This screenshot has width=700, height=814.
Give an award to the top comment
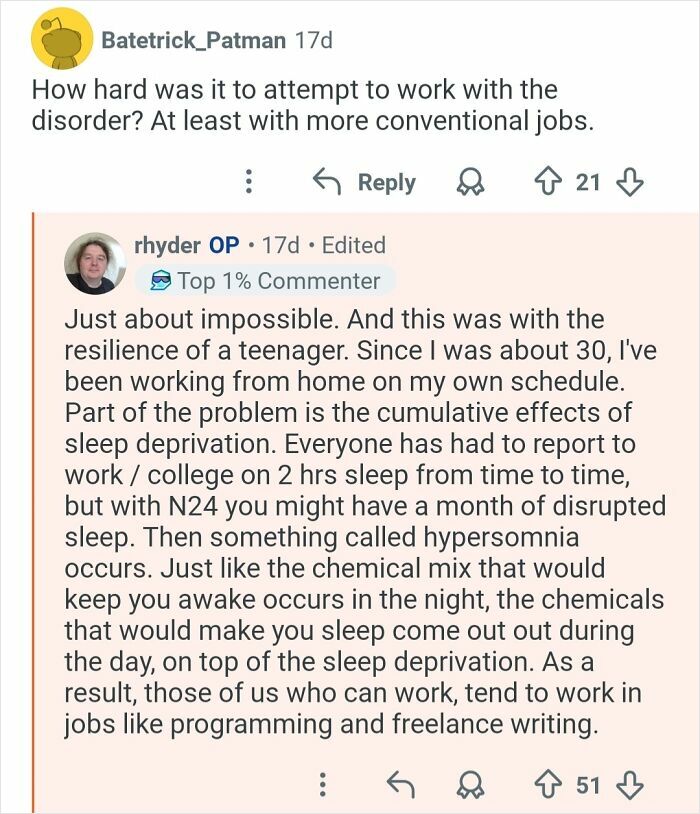pyautogui.click(x=471, y=183)
